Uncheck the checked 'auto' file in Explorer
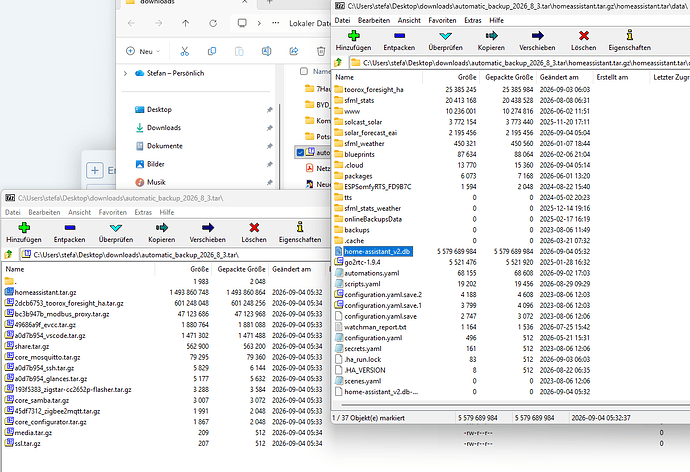This screenshot has width=690, height=472. 300,153
